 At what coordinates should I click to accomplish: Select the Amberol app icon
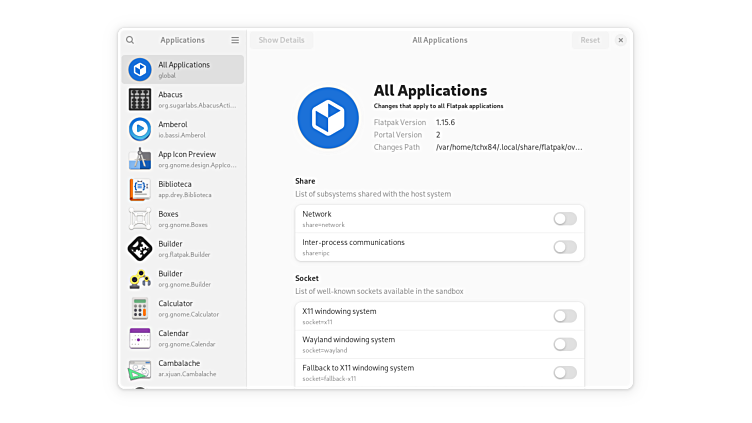tap(140, 129)
